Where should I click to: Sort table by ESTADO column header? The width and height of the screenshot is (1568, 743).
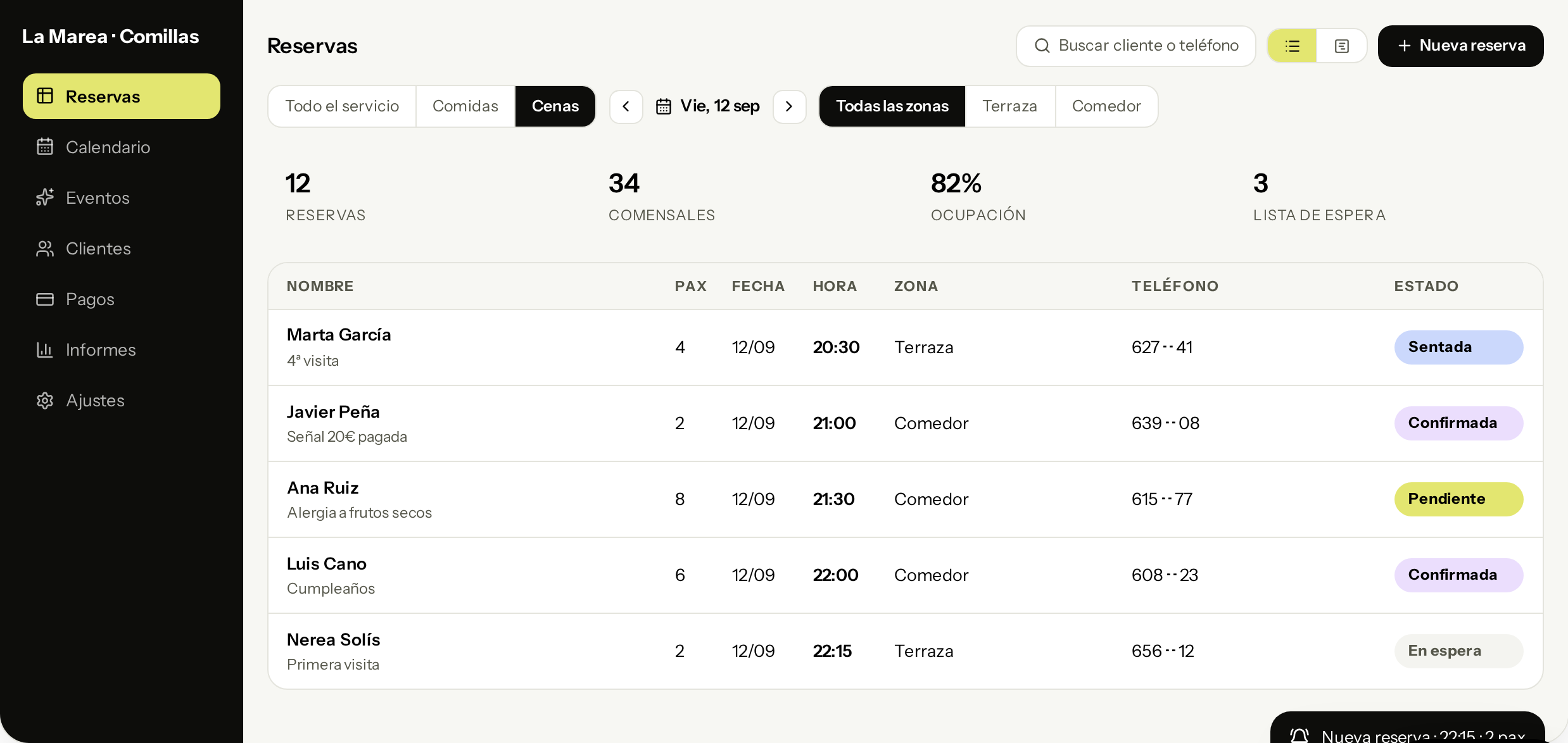click(x=1426, y=286)
